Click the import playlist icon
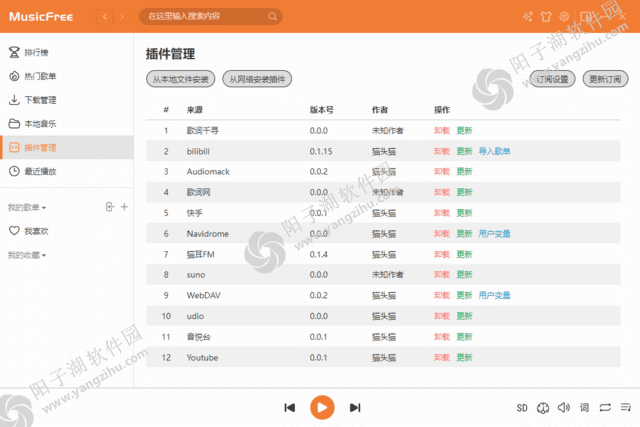Screen dimensions: 640x427 [x=110, y=207]
